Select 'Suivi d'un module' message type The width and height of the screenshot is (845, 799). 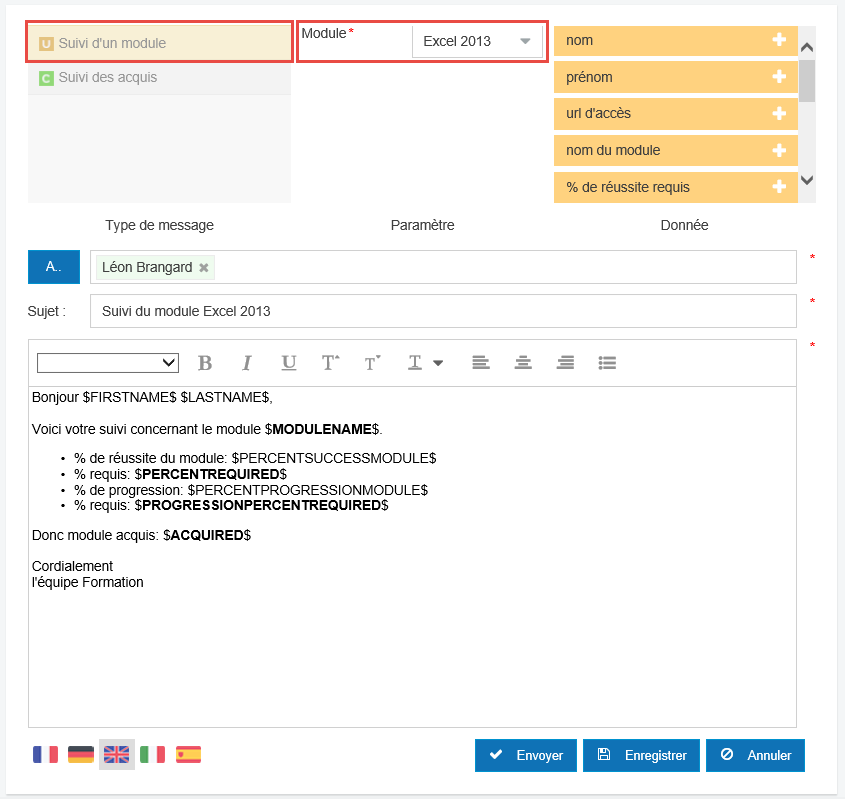tap(160, 44)
